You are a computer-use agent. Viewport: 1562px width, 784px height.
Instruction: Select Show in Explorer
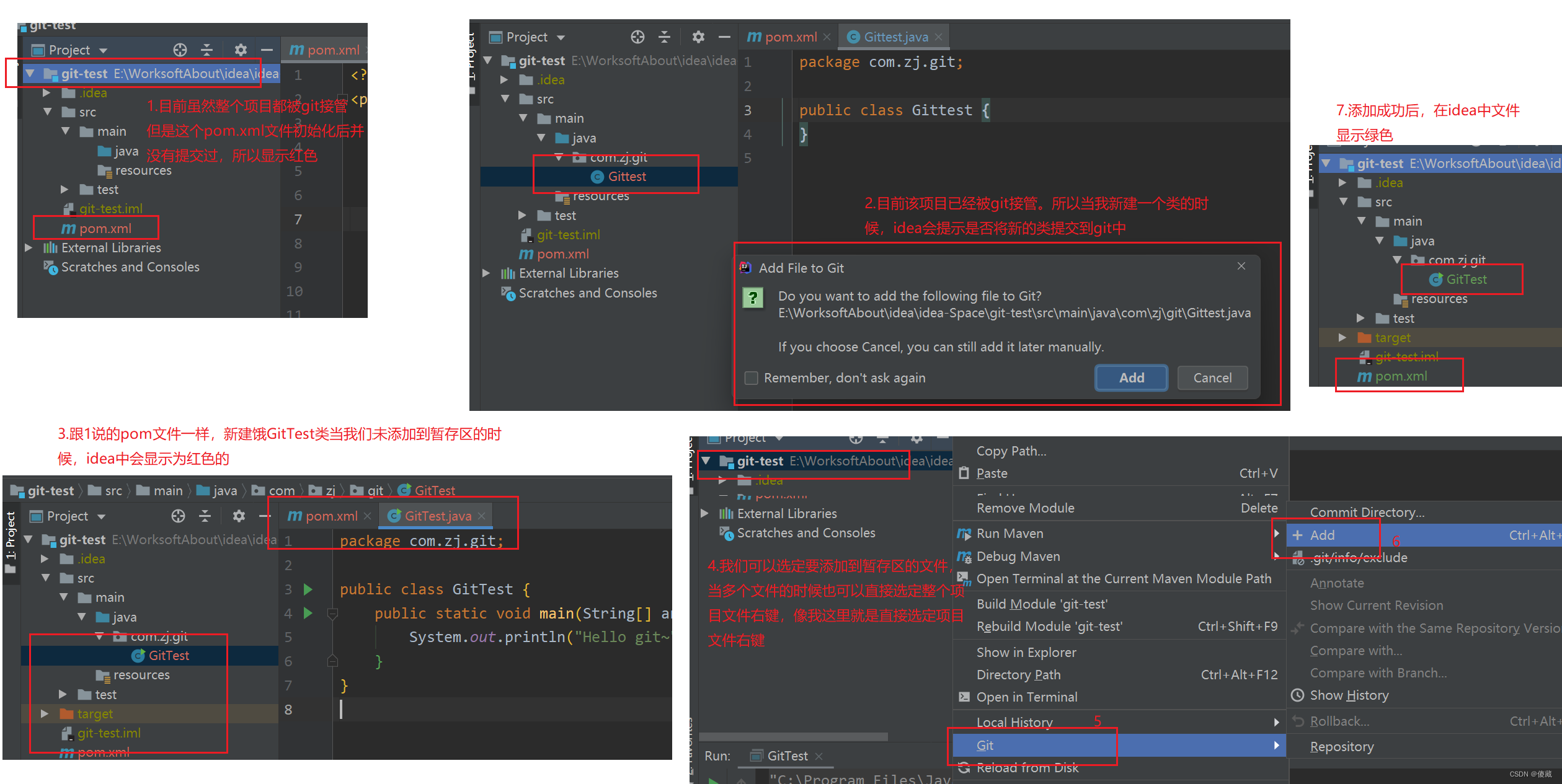1118,653
